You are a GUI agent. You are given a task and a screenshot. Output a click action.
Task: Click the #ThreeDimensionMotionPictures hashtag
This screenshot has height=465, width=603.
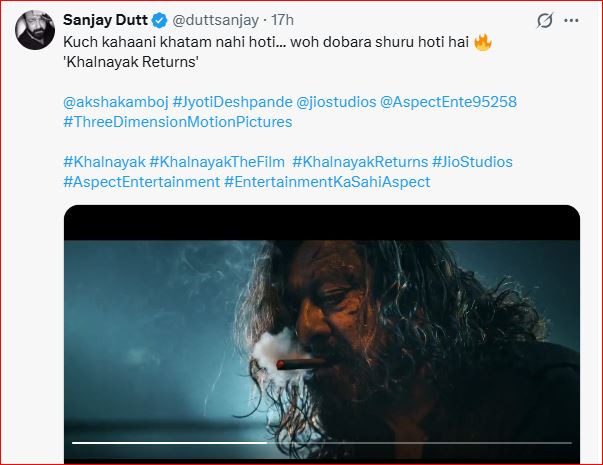click(177, 122)
